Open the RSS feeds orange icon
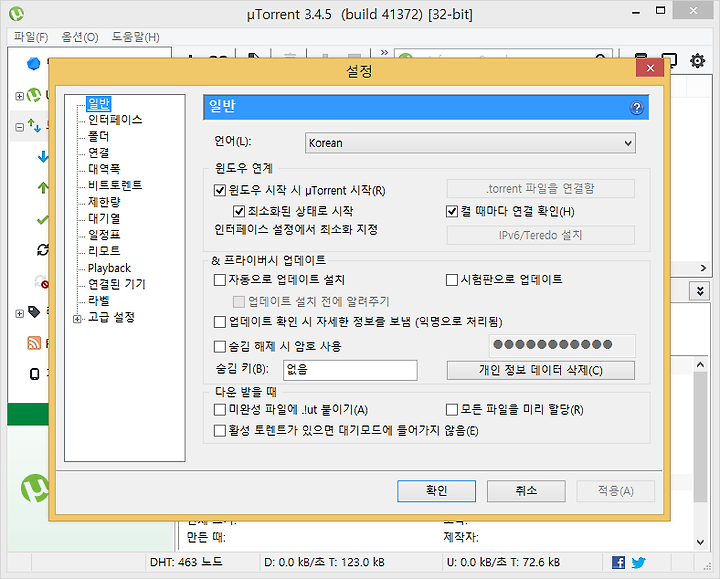Viewport: 720px width, 579px height. click(x=34, y=343)
